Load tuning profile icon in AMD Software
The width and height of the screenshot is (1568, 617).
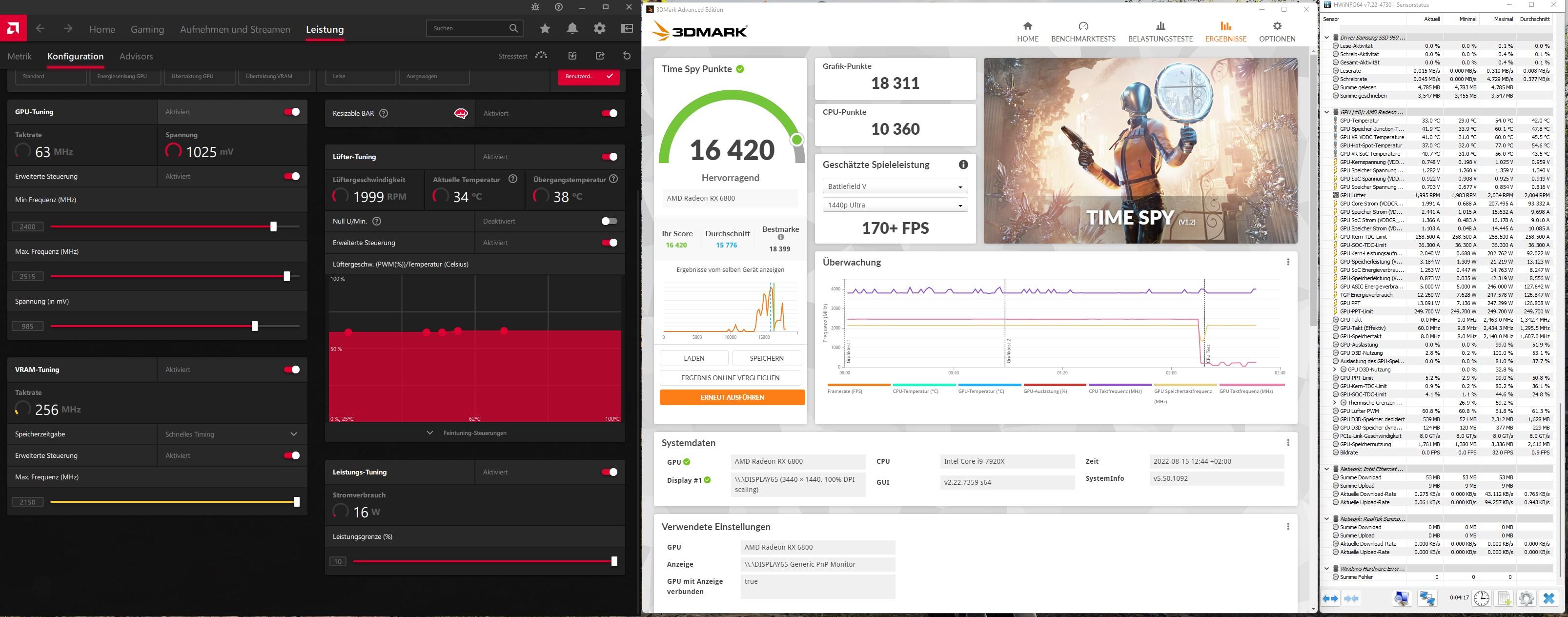pyautogui.click(x=572, y=56)
